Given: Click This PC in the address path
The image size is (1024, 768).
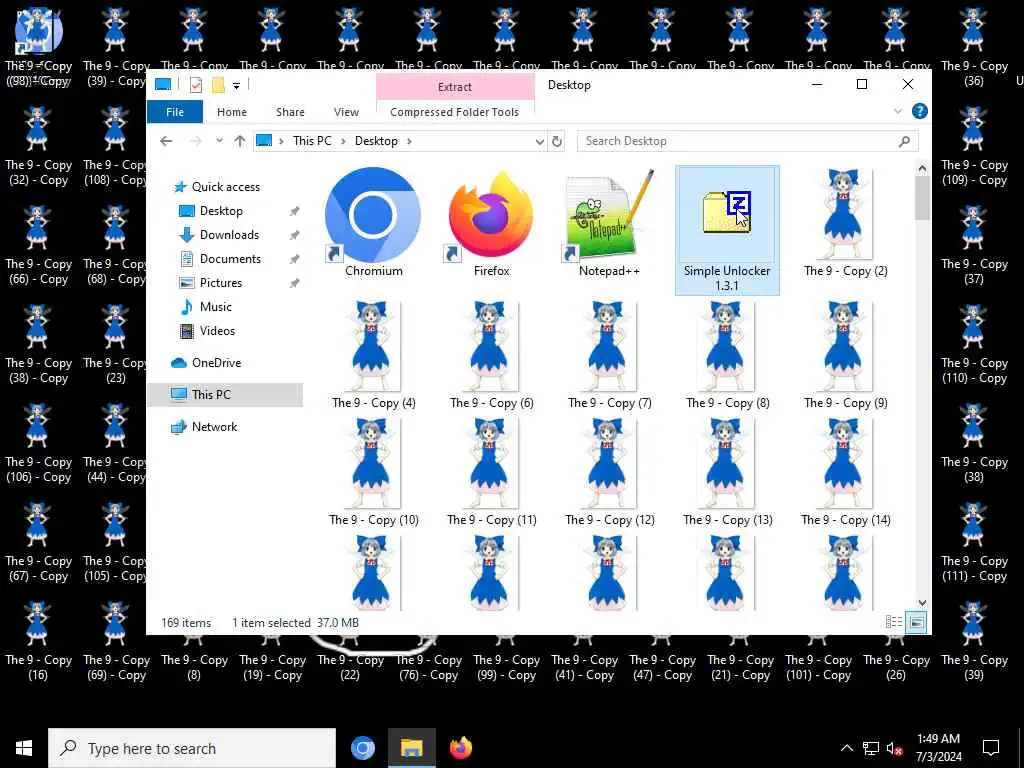Looking at the screenshot, I should (312, 141).
